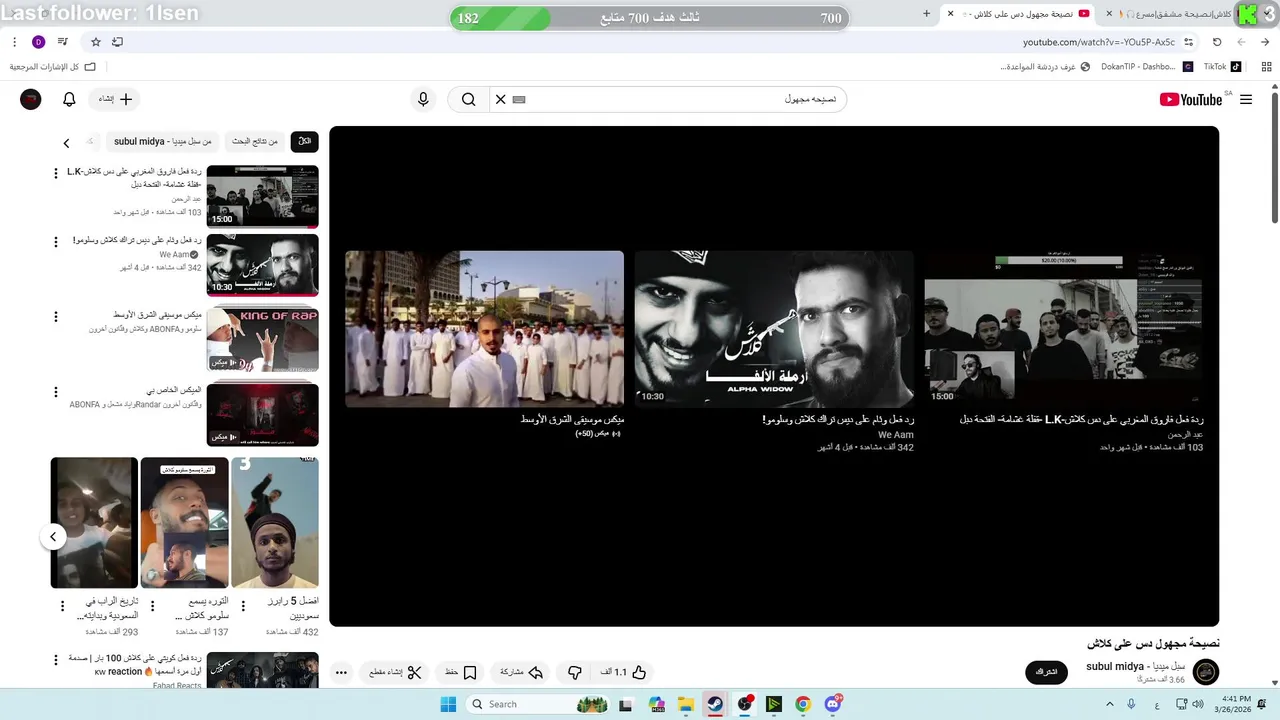
Task: Open options for We Aam reaction sidebar video
Action: pos(56,242)
